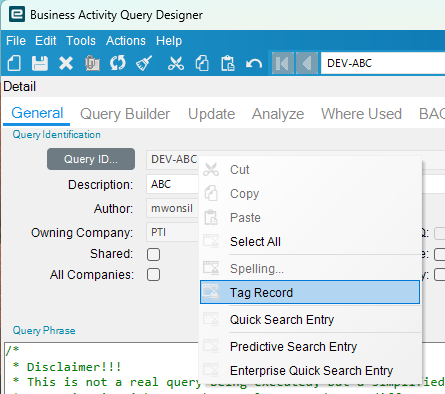Click the icon beside Copy in context menu
Image resolution: width=445 pixels, height=394 pixels.
point(211,193)
